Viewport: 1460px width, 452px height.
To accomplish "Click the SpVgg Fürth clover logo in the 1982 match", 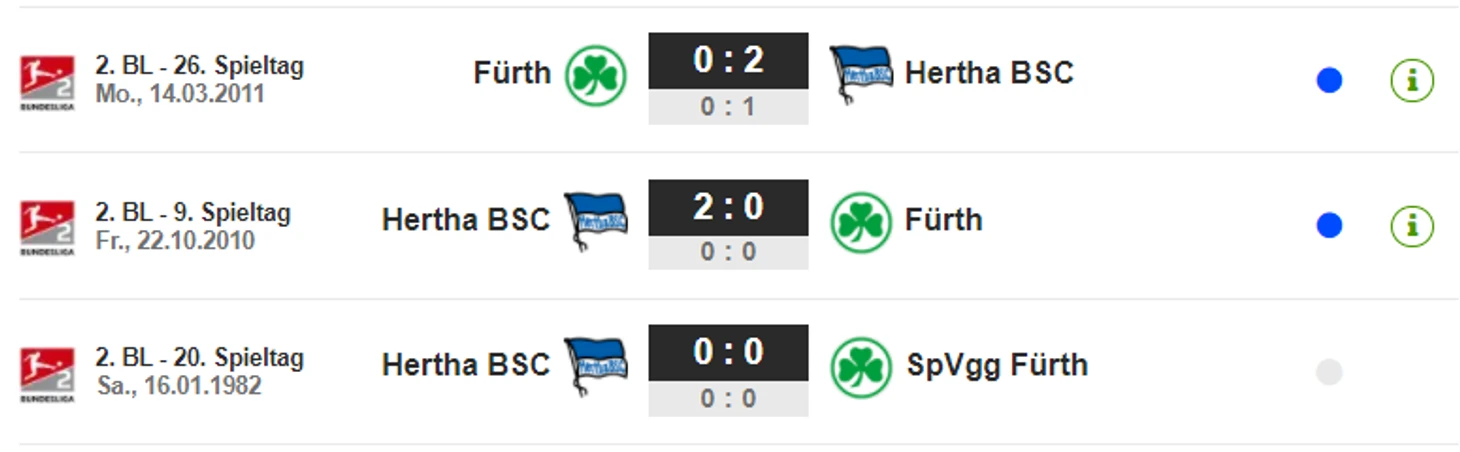I will (x=861, y=368).
